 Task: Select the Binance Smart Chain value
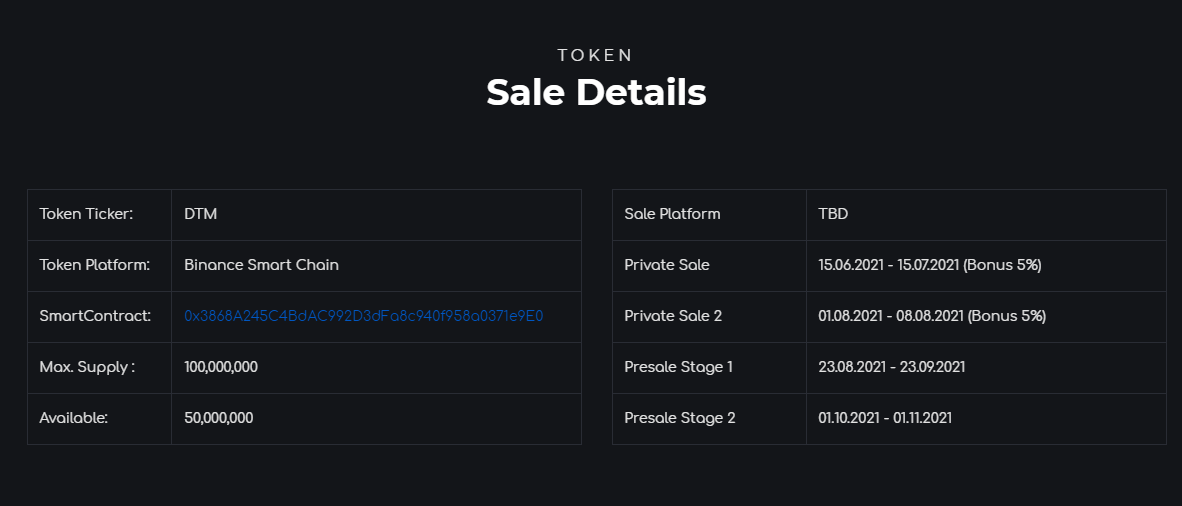[x=262, y=265]
